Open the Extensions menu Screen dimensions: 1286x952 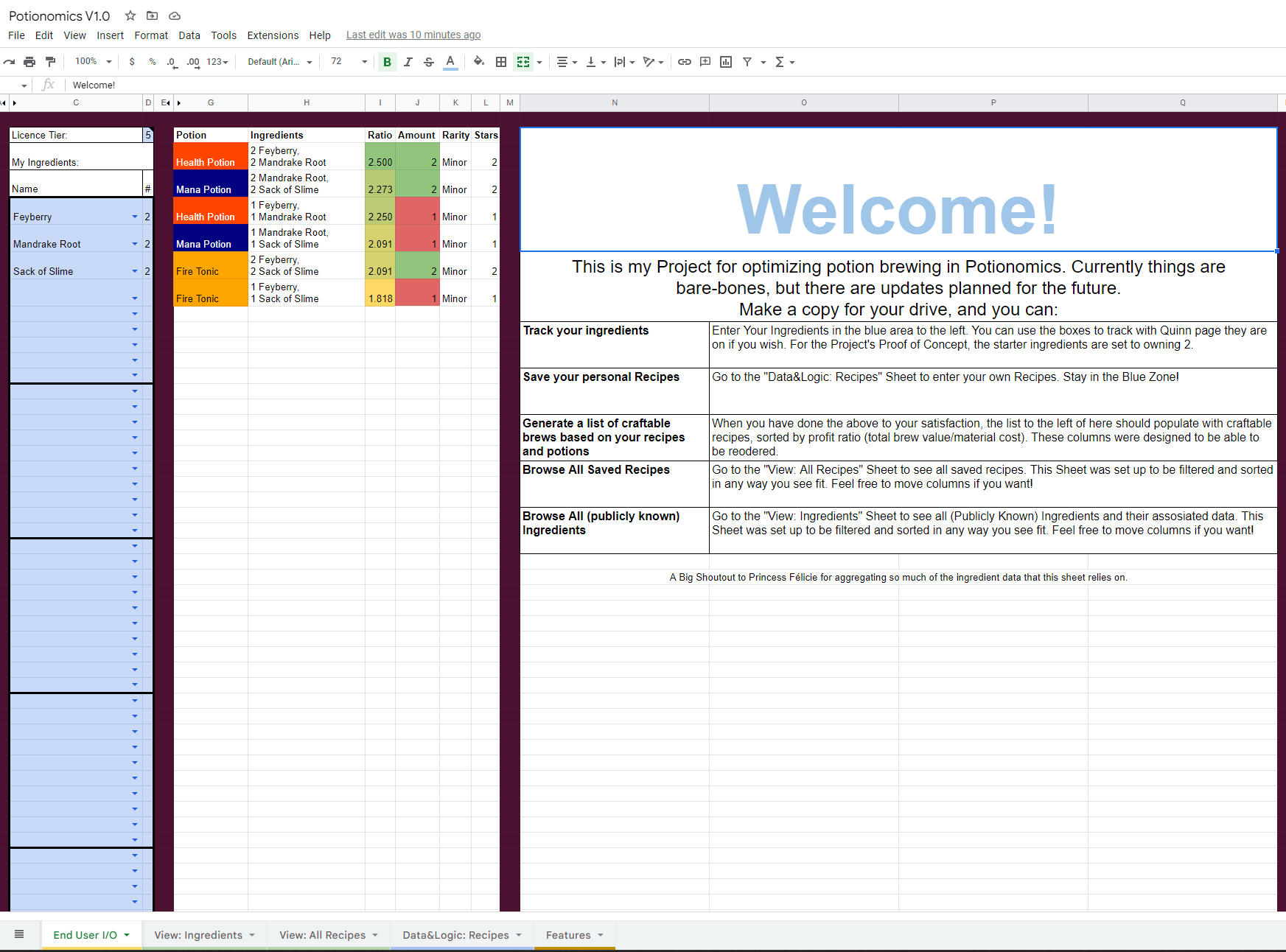coord(273,35)
